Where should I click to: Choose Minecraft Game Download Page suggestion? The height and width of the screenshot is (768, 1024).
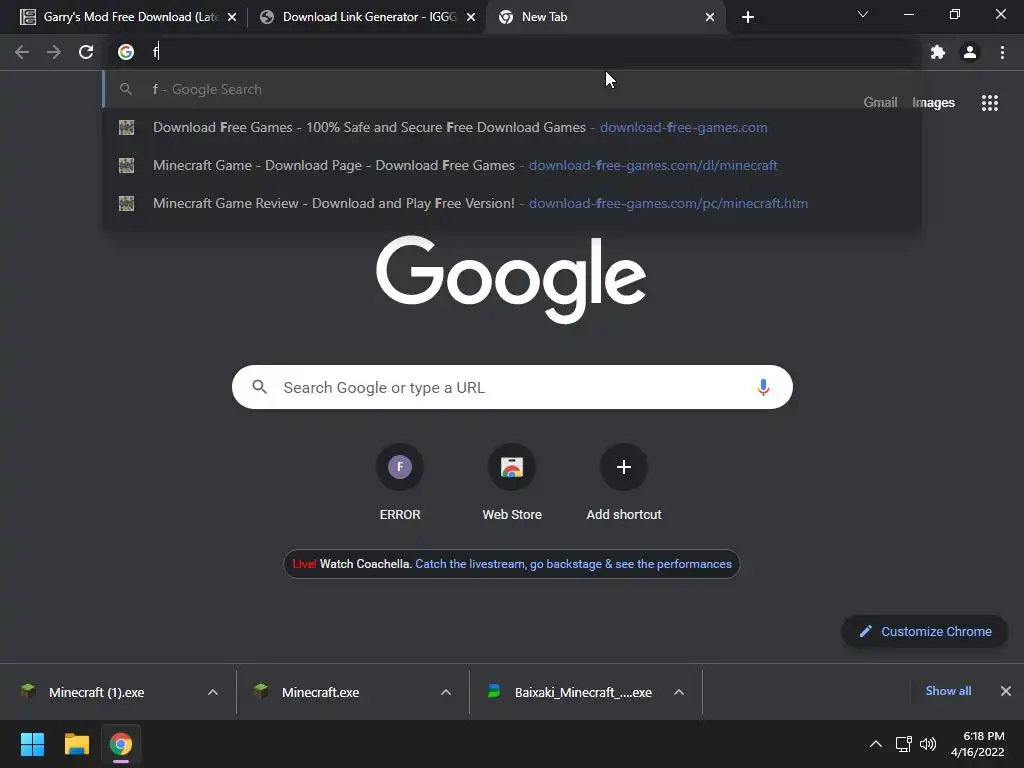pyautogui.click(x=512, y=165)
